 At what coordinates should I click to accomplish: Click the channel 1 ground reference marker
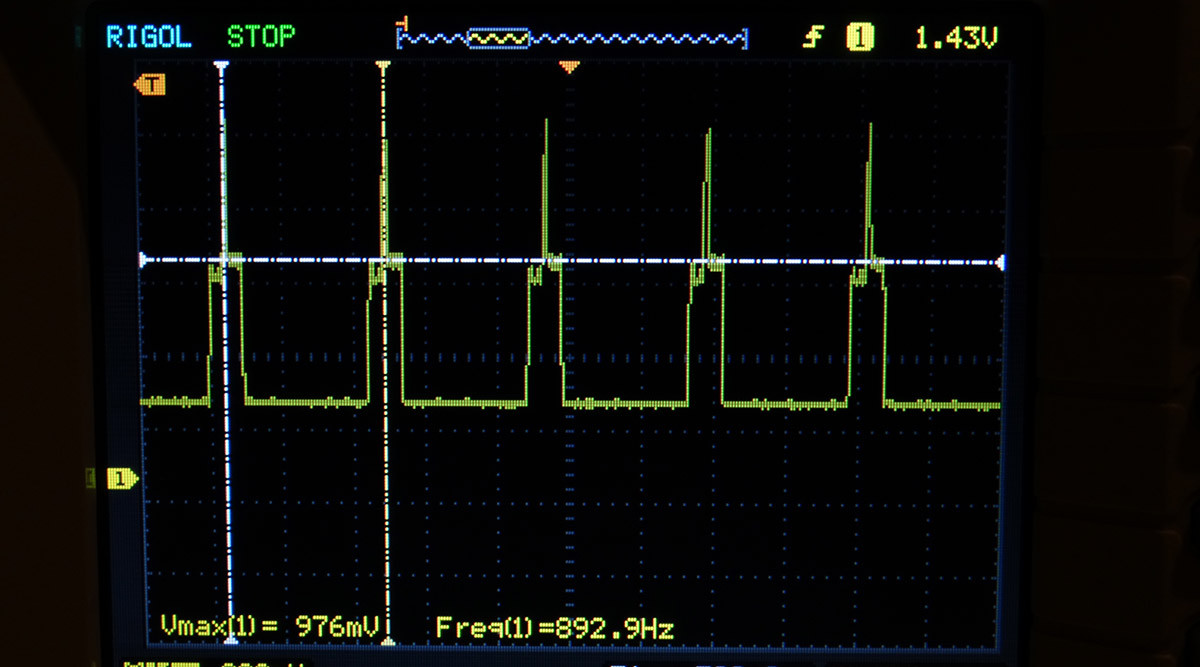(121, 480)
